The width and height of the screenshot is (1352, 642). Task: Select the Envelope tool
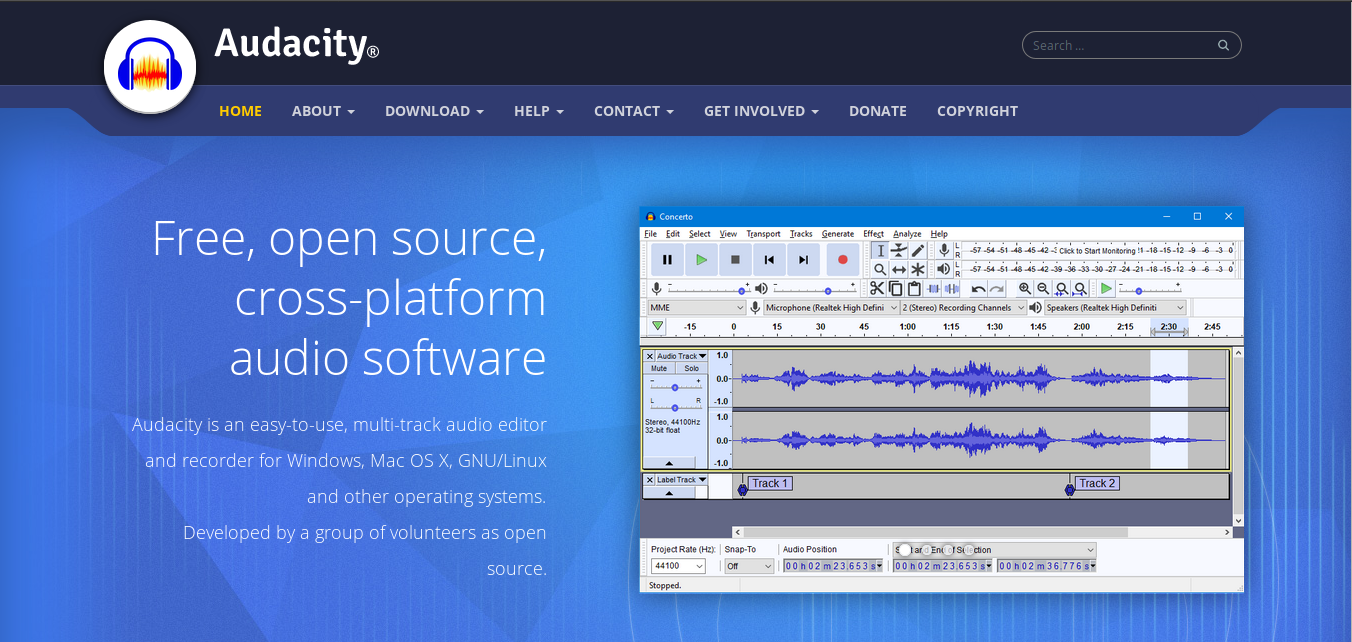pos(899,250)
